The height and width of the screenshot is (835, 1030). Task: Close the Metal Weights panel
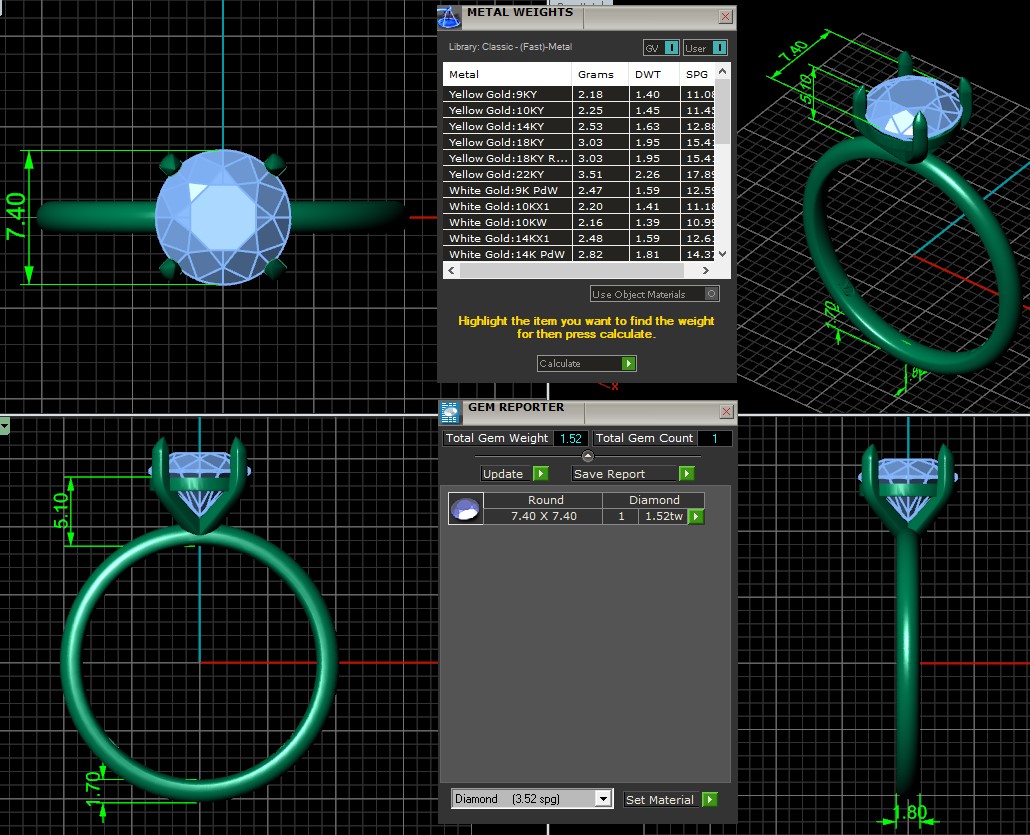point(725,17)
